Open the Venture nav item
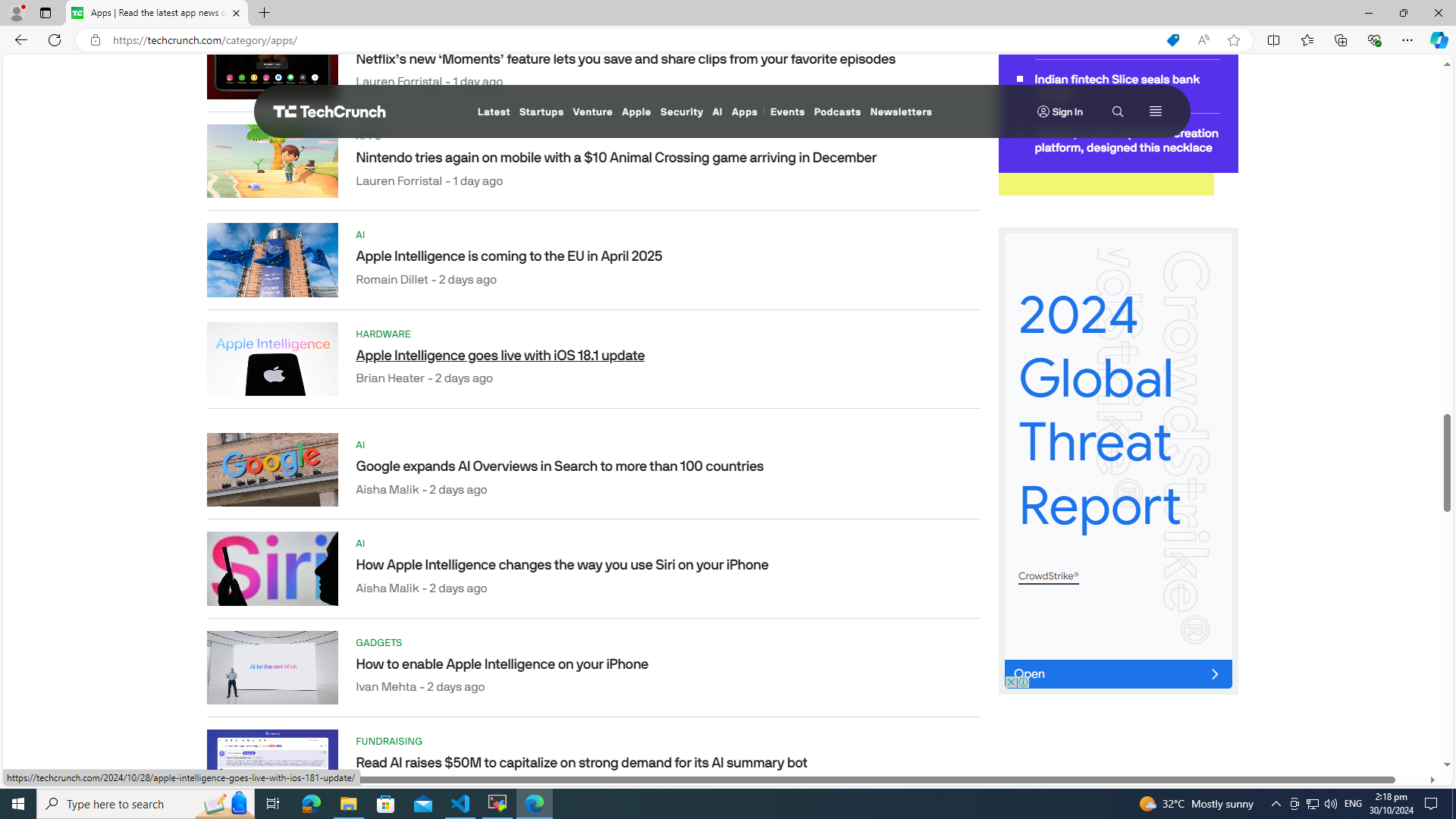 [592, 112]
